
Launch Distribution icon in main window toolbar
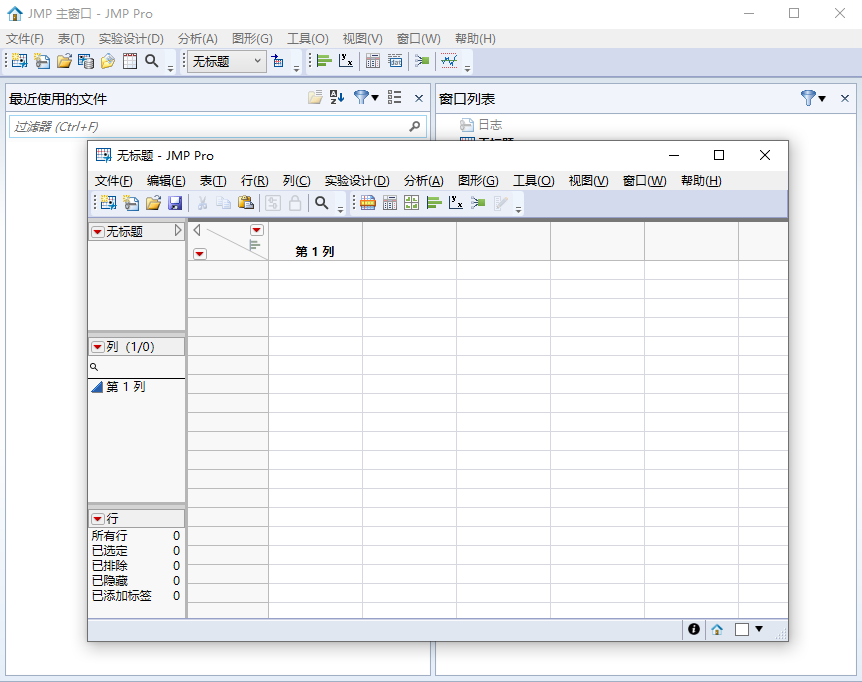pyautogui.click(x=324, y=61)
